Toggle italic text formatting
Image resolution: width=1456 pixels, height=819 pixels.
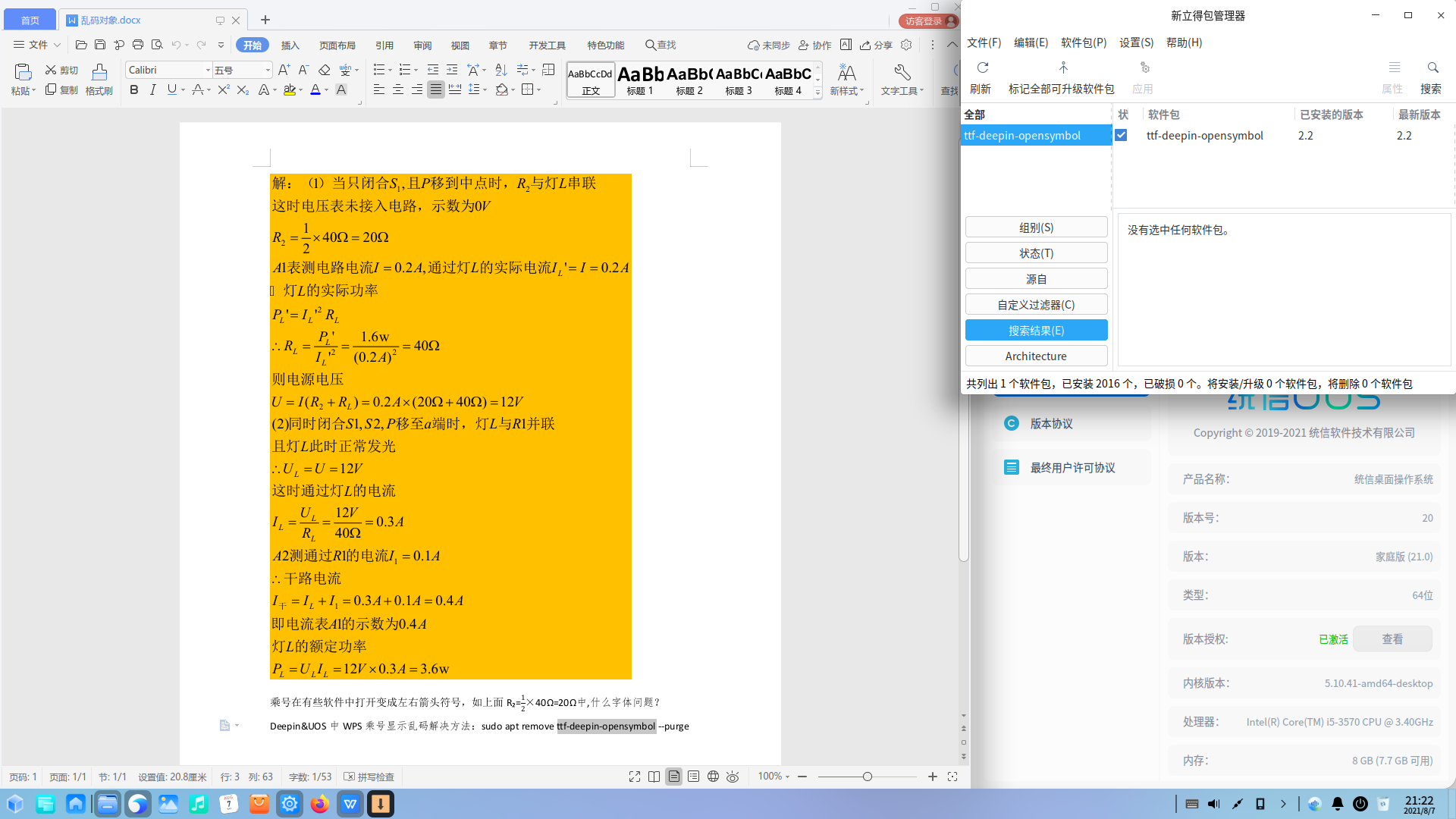click(152, 89)
